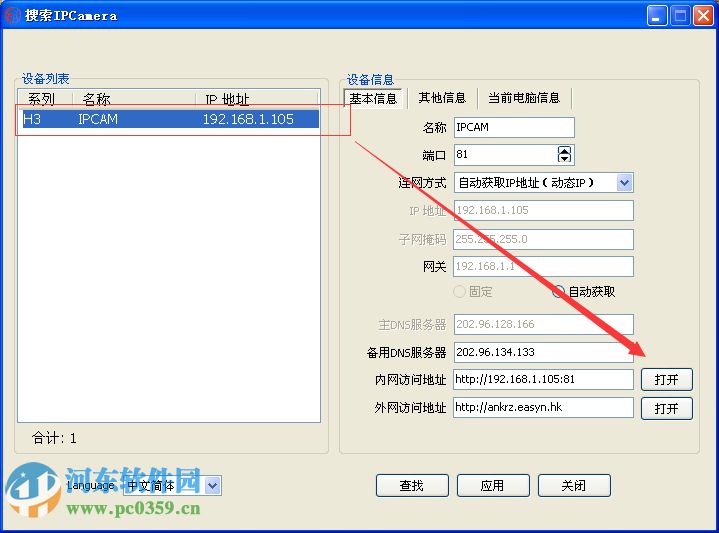This screenshot has height=533, width=719.
Task: Click the 查找 search button
Action: [412, 485]
